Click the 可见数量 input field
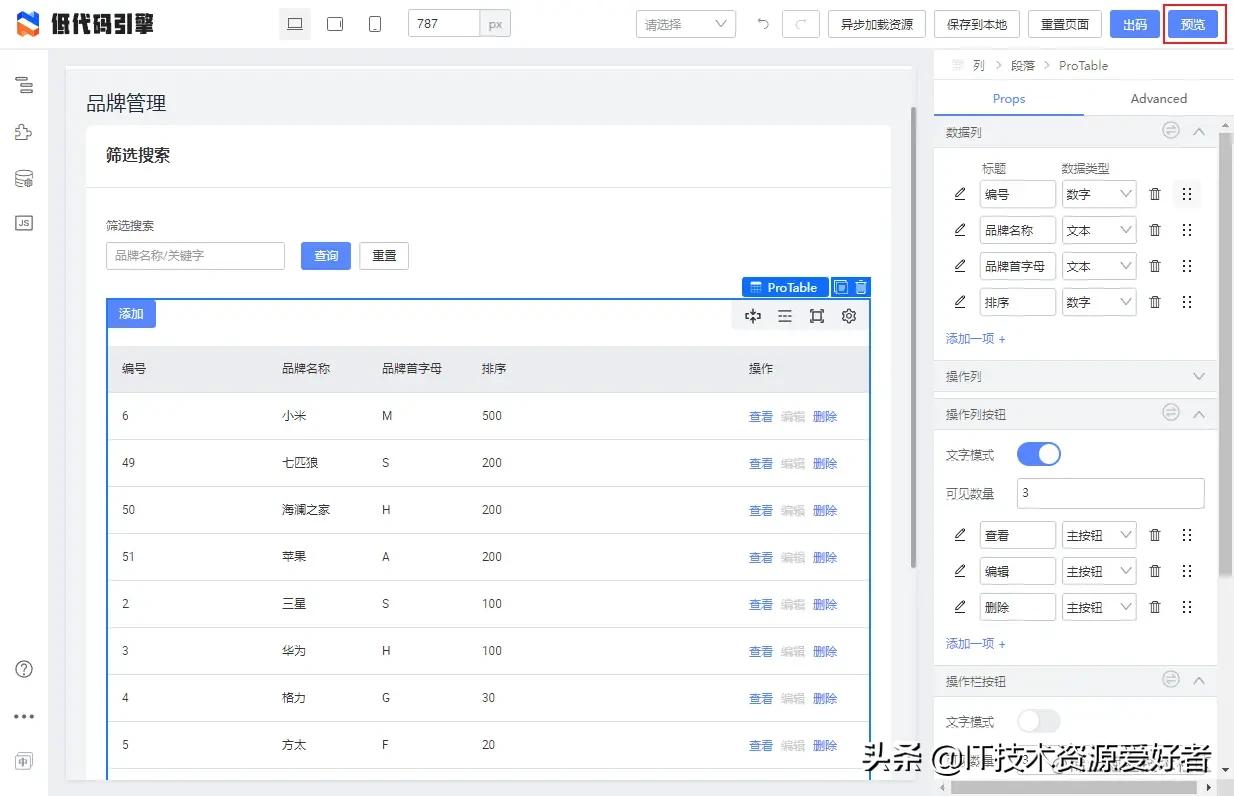This screenshot has width=1234, height=796. [x=1110, y=493]
